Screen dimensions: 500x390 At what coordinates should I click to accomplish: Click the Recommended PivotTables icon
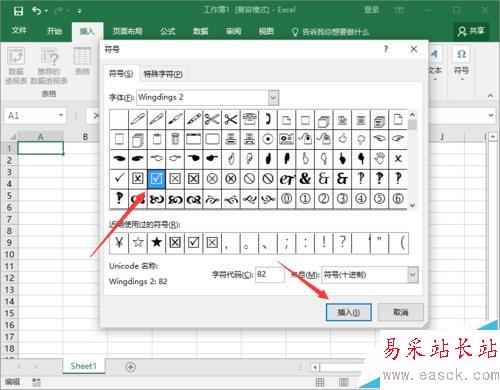coord(49,66)
